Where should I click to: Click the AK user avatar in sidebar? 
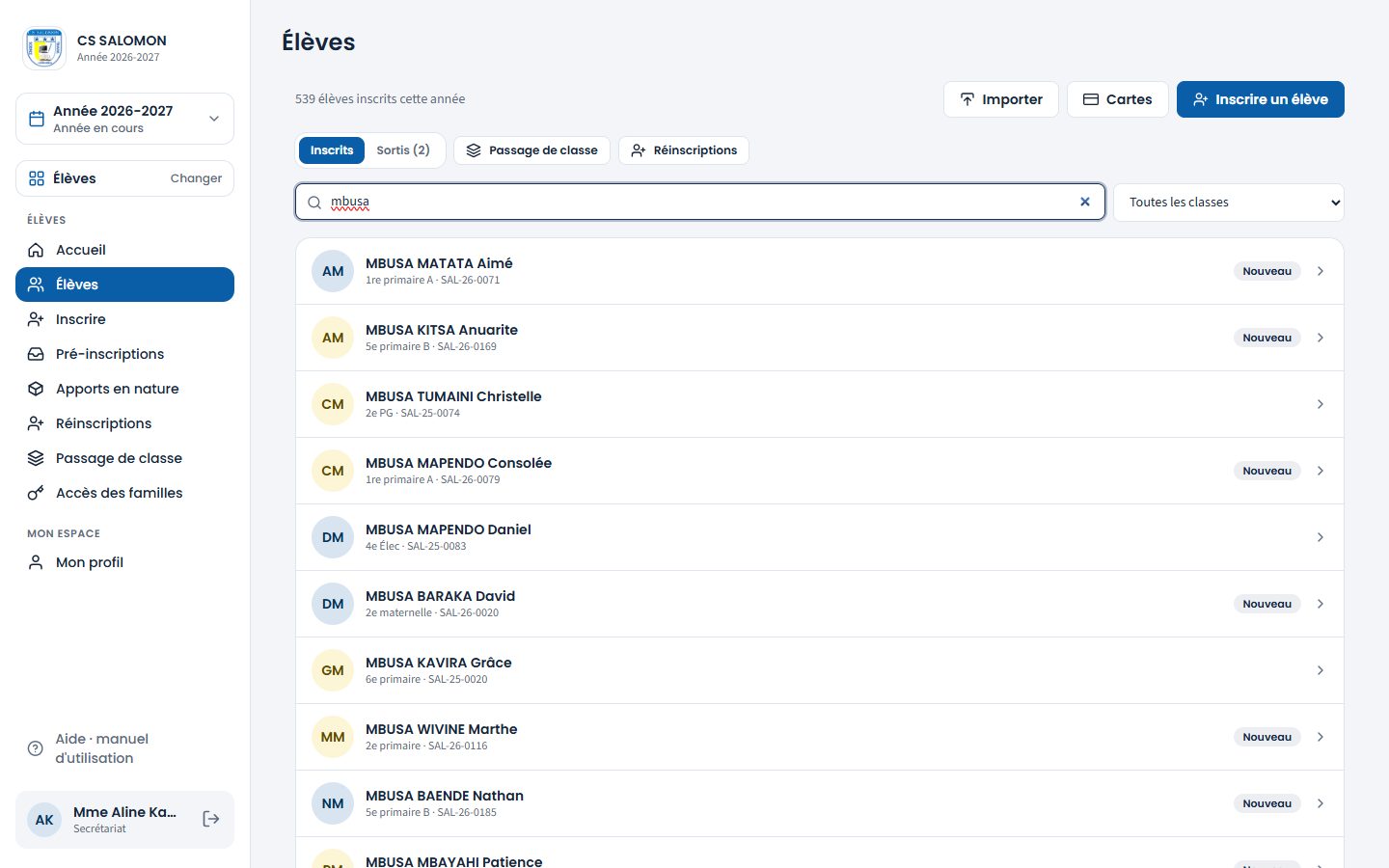[44, 820]
